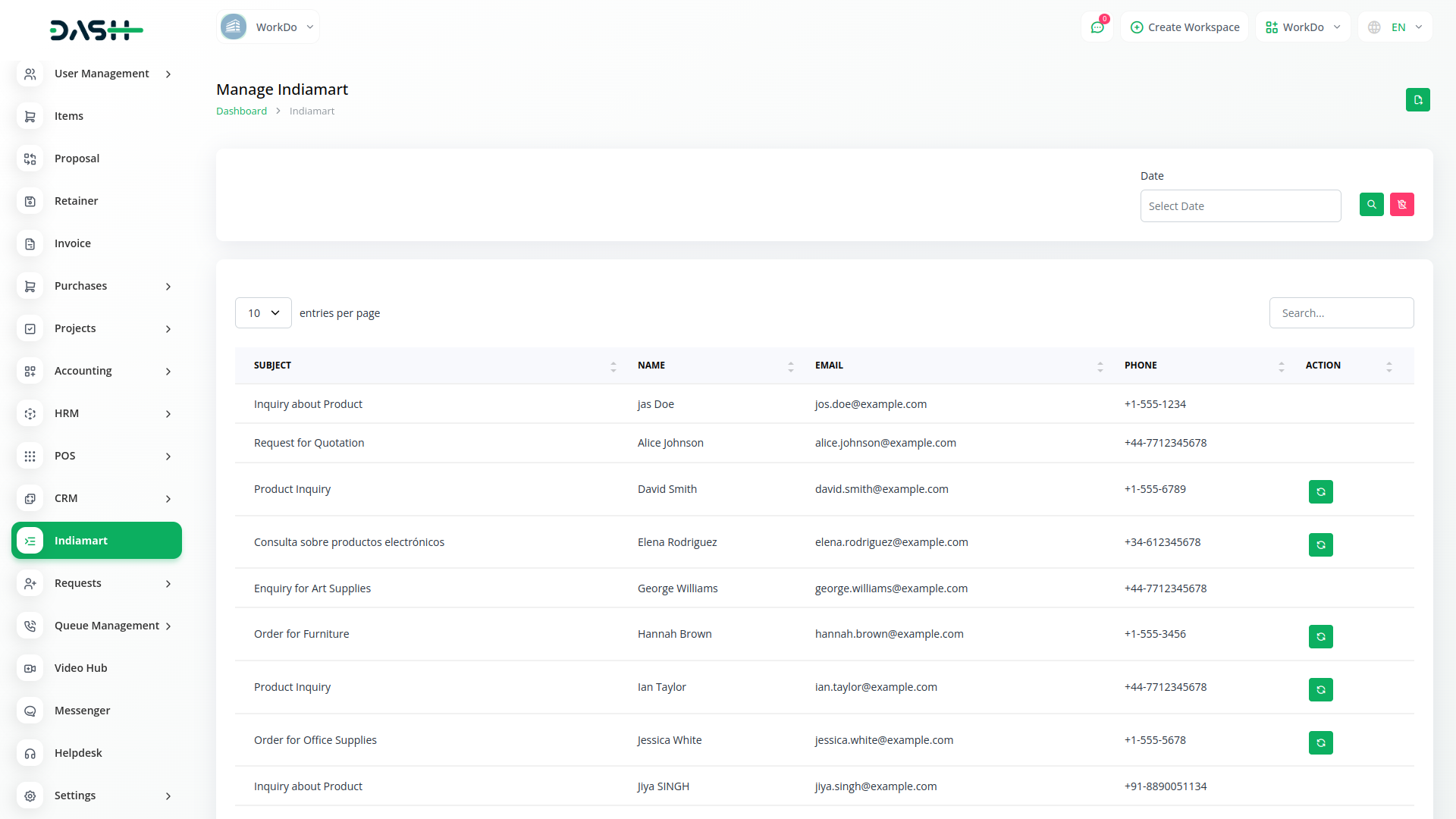Open the EN language dropdown
This screenshot has width=1456, height=819.
(1396, 27)
